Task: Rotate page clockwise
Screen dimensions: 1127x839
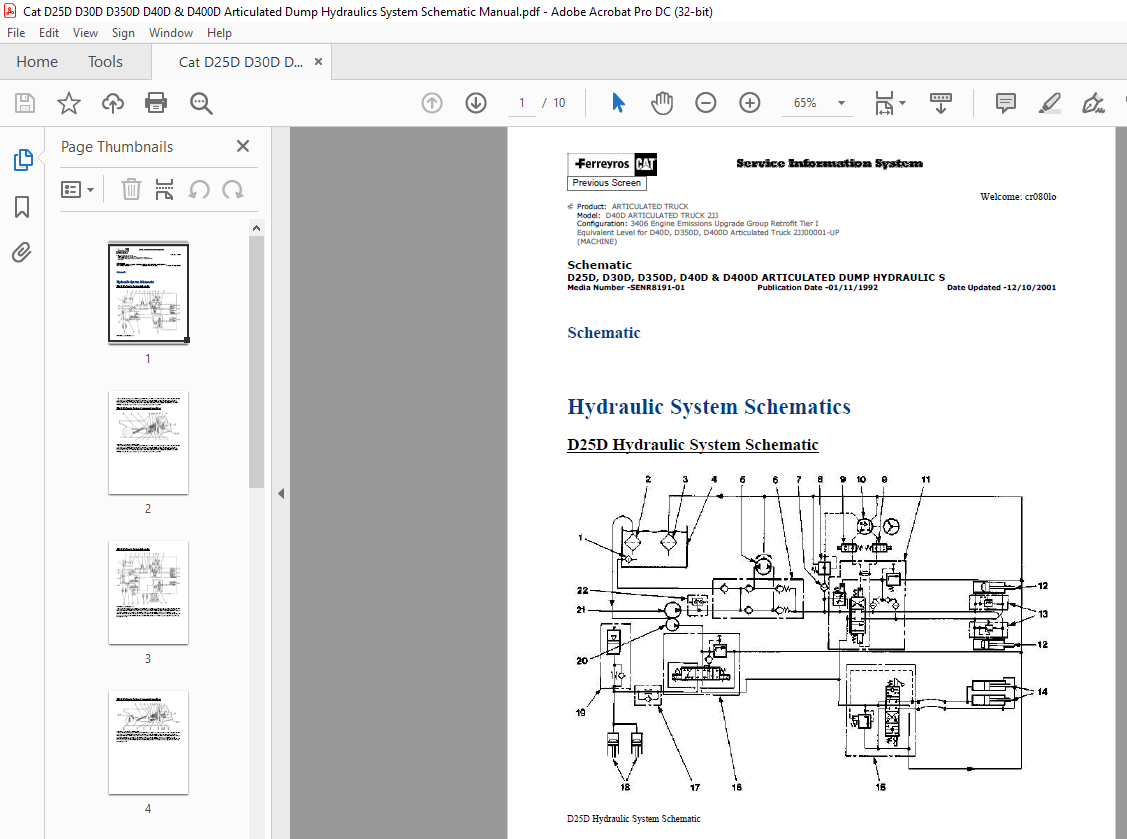Action: (233, 190)
